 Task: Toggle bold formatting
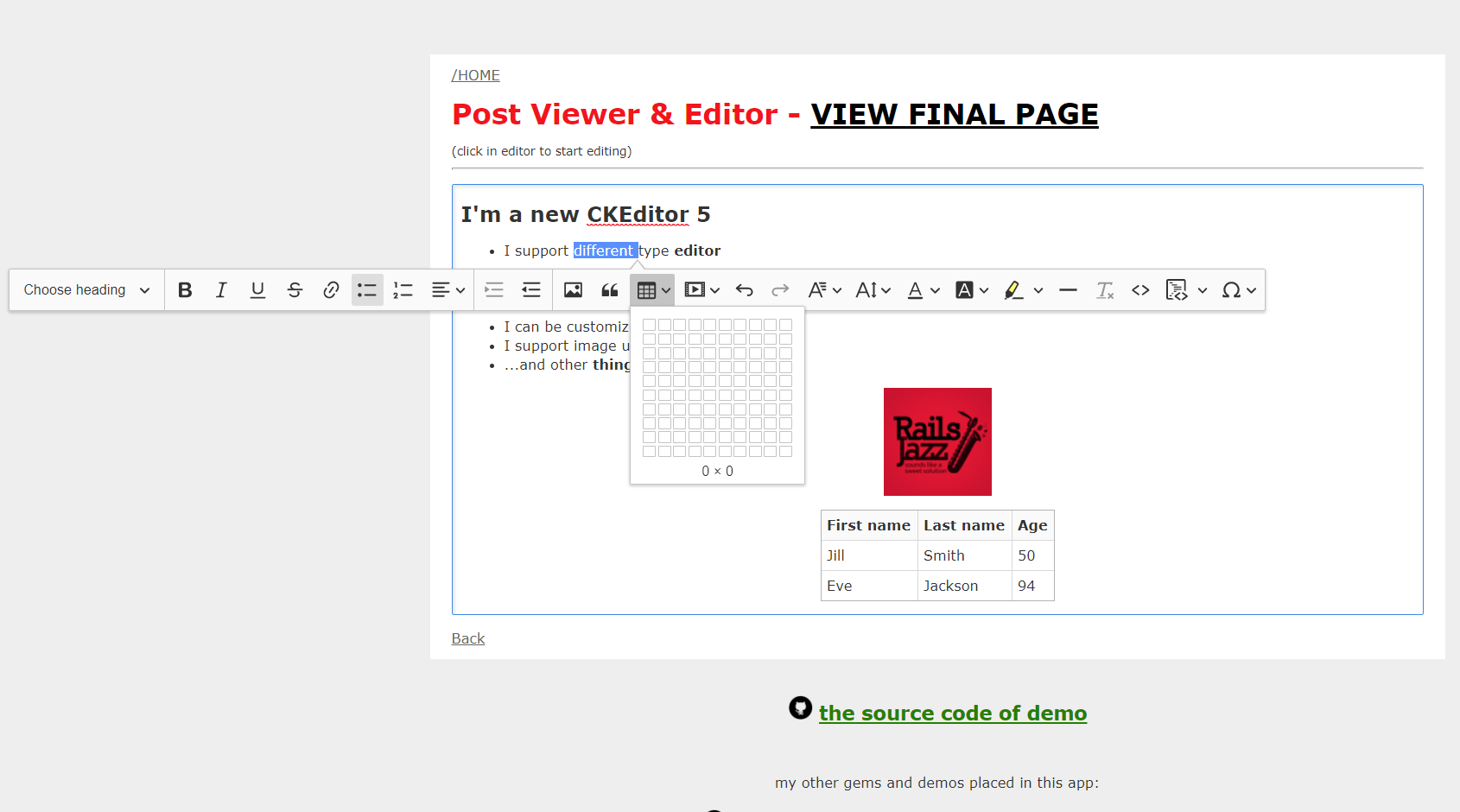185,290
